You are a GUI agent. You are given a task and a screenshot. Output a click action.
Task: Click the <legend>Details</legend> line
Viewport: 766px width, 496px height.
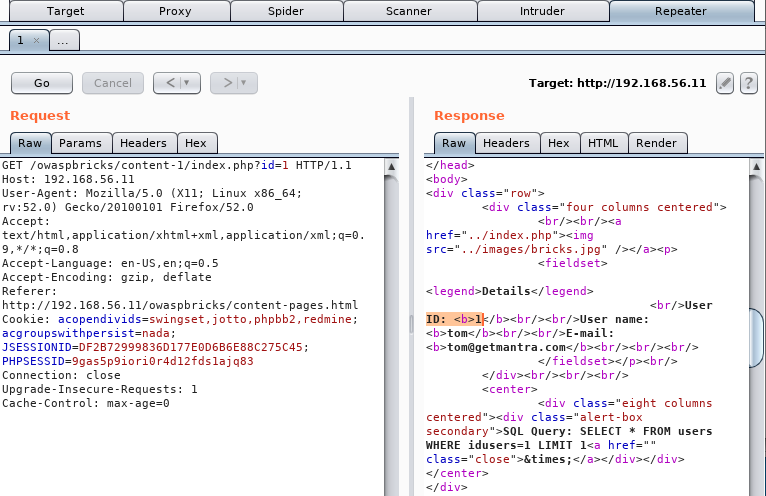click(x=510, y=291)
